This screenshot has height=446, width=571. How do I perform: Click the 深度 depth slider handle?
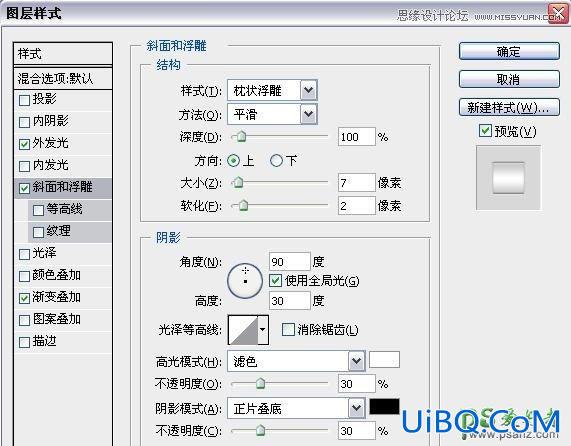241,137
